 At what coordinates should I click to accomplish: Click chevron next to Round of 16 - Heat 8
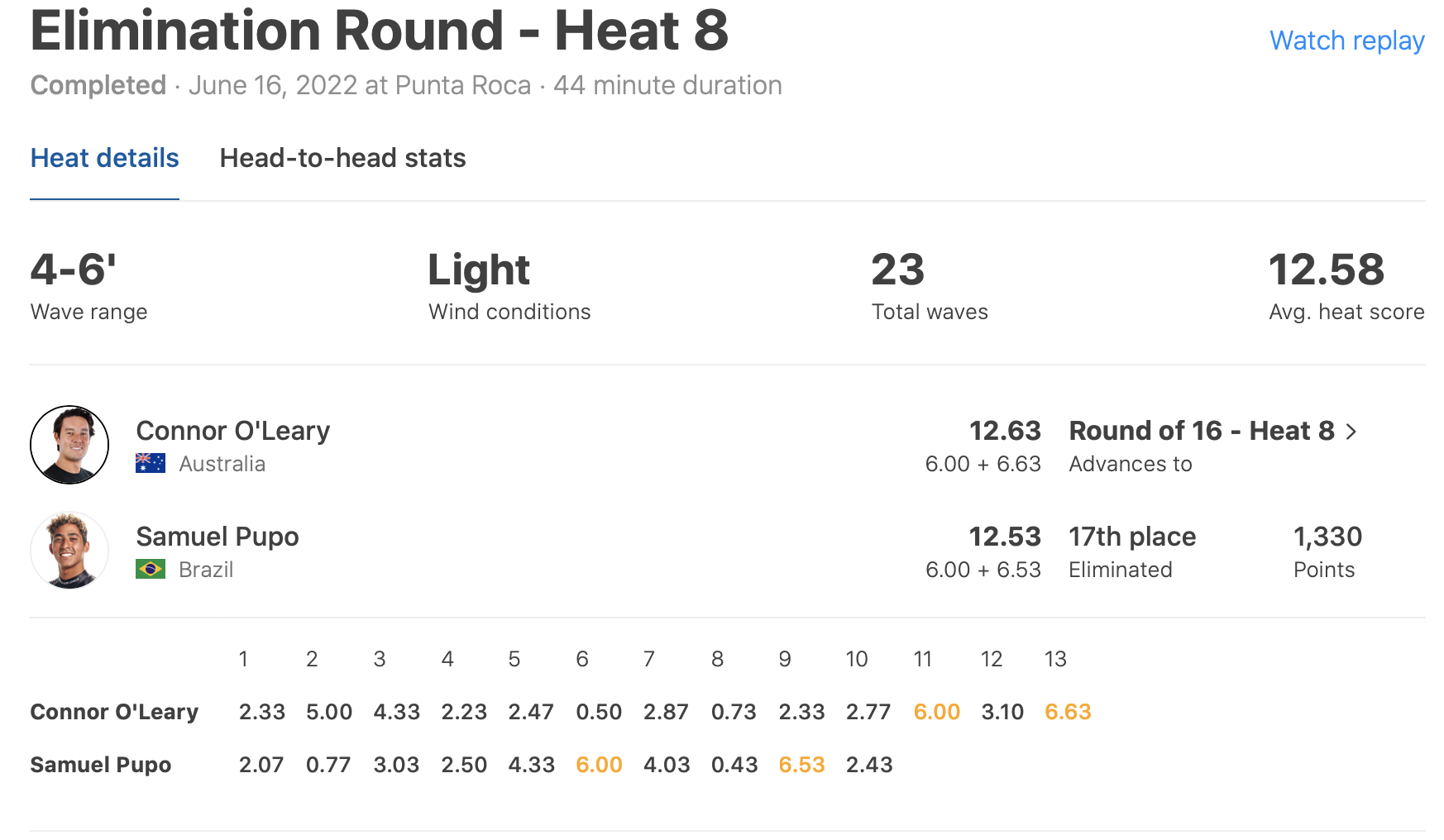(x=1351, y=432)
